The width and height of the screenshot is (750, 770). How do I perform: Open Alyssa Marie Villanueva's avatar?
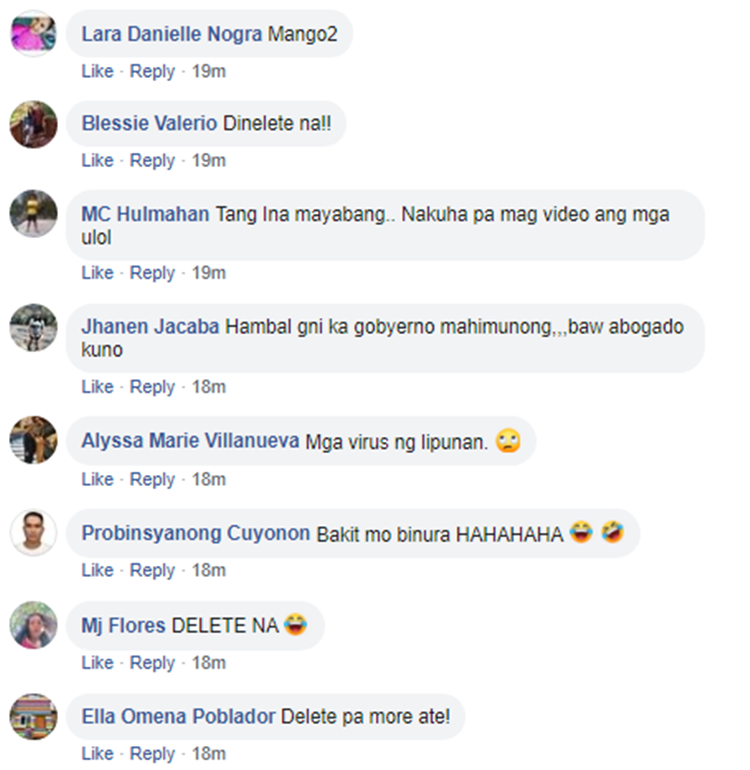pos(33,440)
